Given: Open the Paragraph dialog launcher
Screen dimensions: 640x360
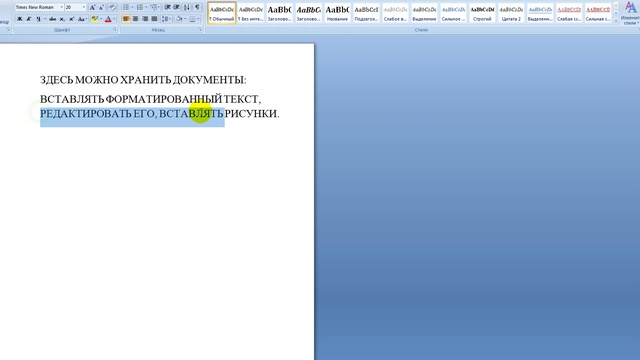Looking at the screenshot, I should 200,29.
